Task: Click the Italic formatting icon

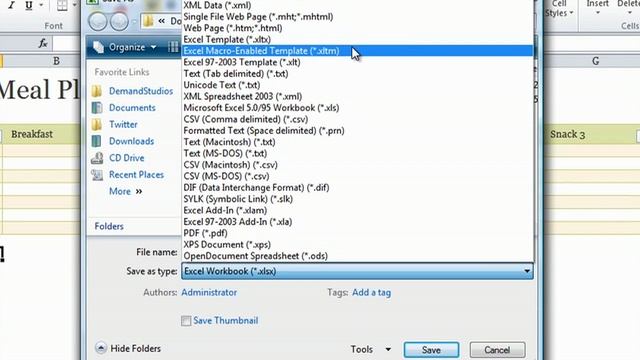Action: (x=11, y=5)
